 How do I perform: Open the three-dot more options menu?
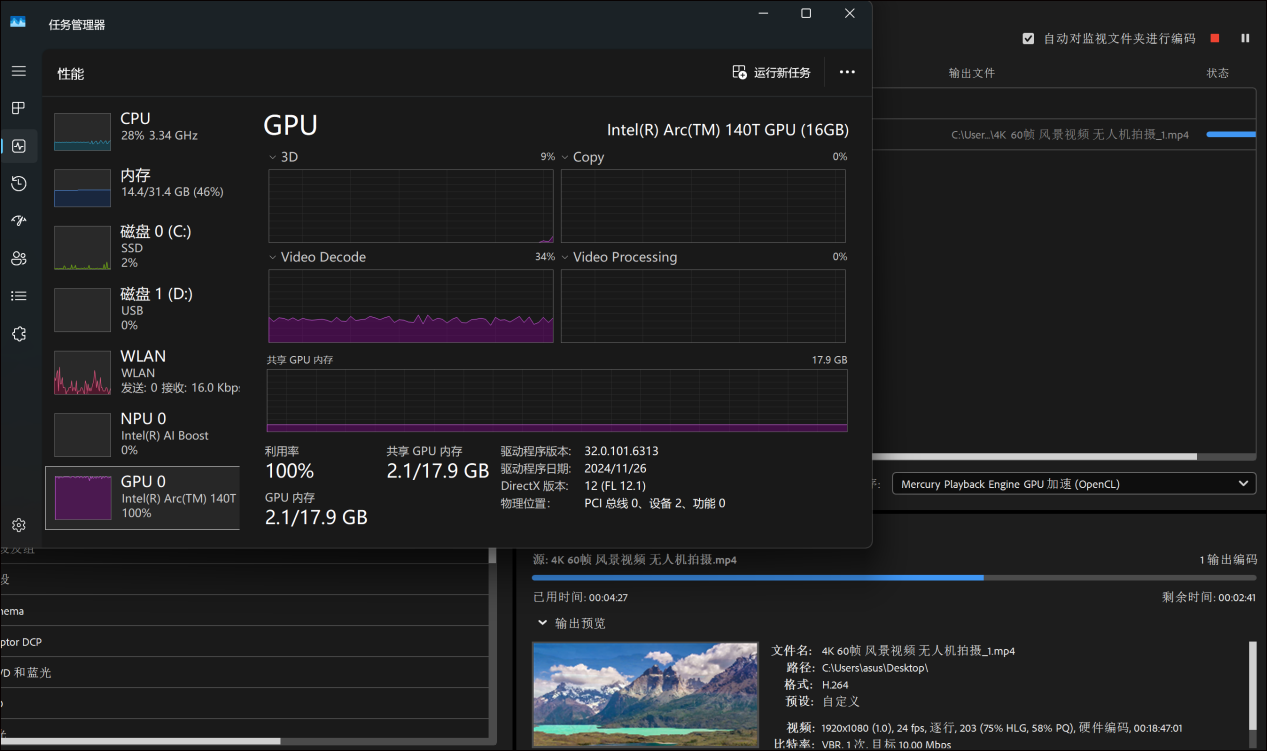(847, 72)
